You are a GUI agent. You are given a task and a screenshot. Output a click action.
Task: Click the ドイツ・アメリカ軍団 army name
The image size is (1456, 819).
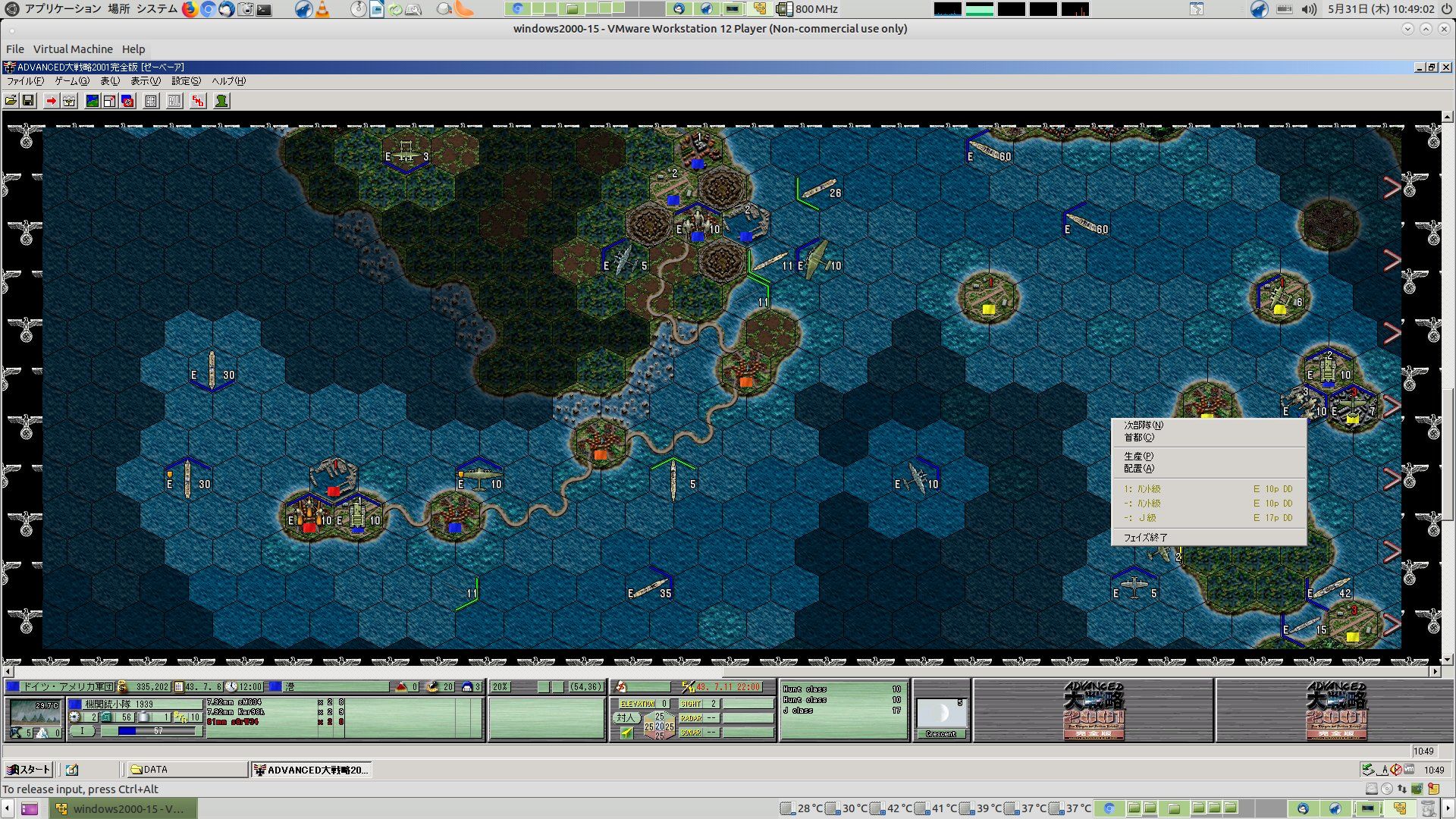pos(67,687)
